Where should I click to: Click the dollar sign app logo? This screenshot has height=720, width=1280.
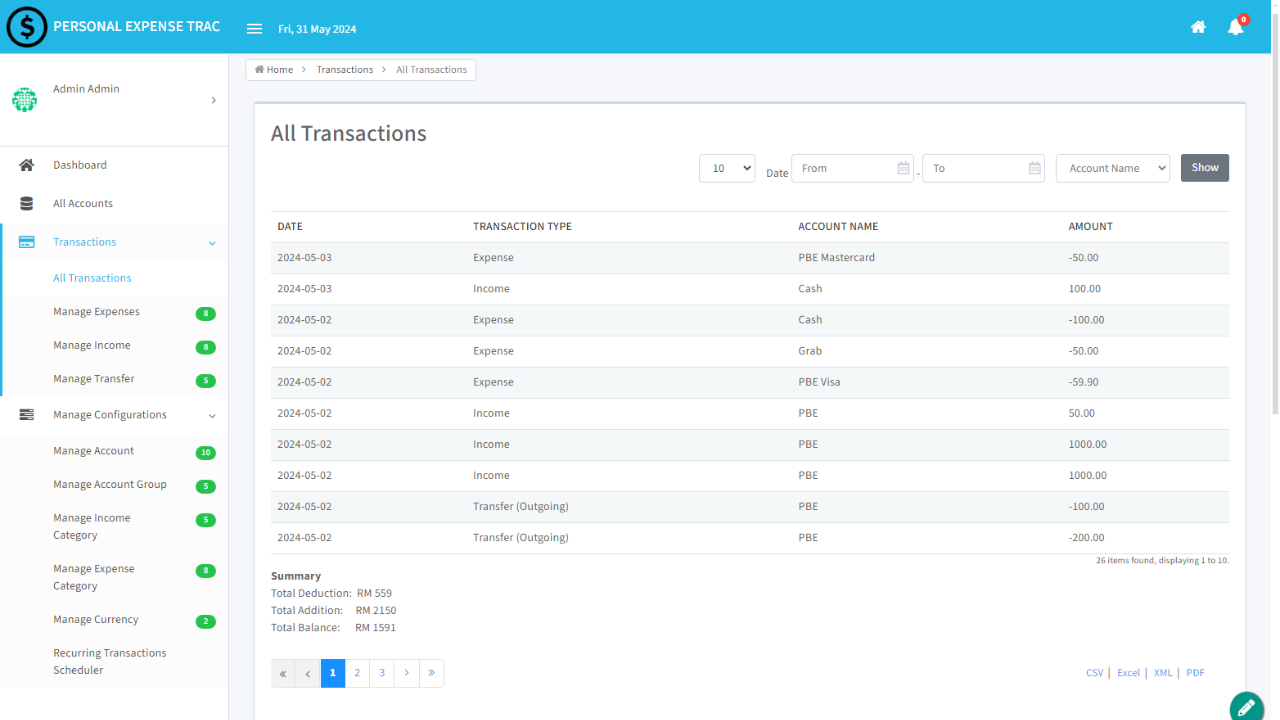pyautogui.click(x=27, y=27)
